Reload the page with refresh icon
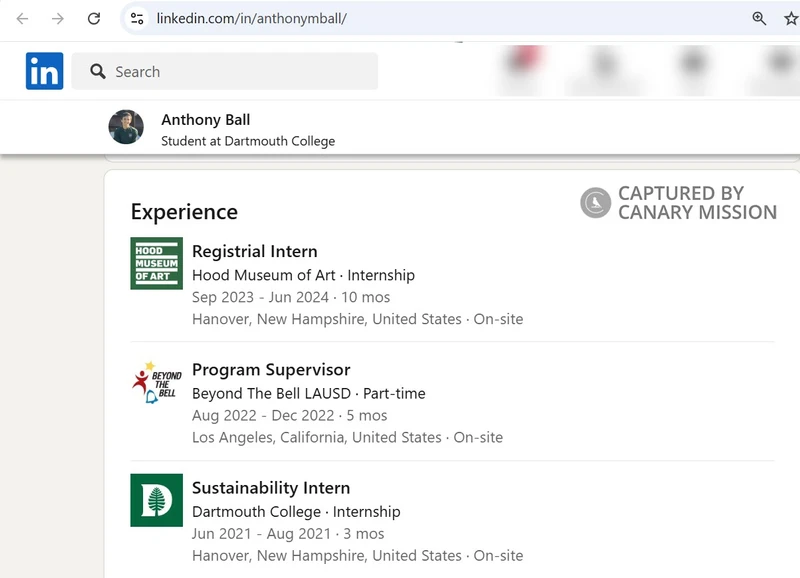Screen dimensions: 800x578 click(94, 19)
